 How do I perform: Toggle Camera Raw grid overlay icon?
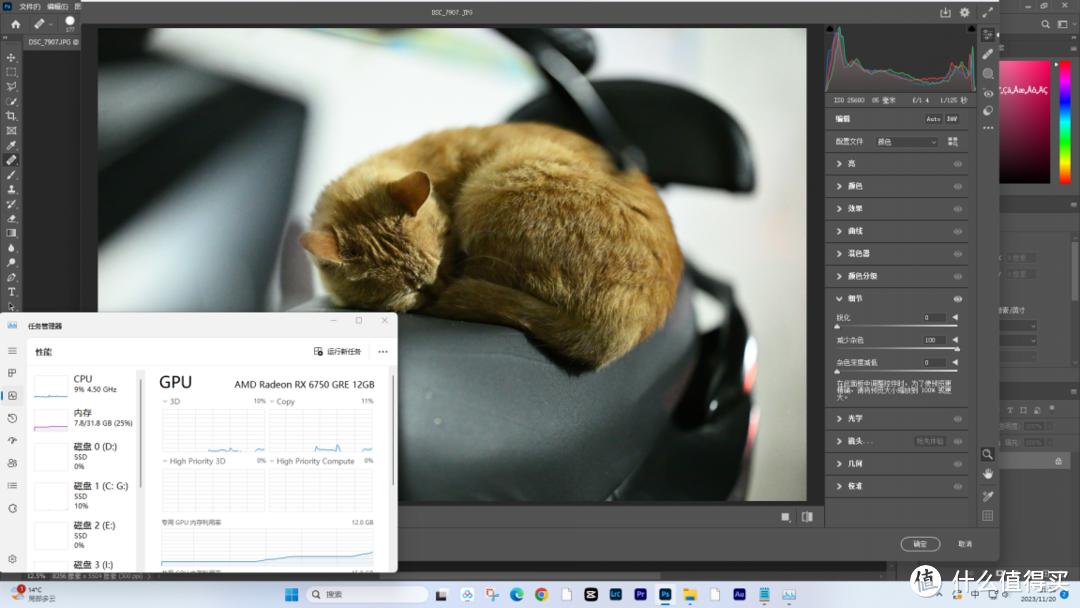(987, 516)
